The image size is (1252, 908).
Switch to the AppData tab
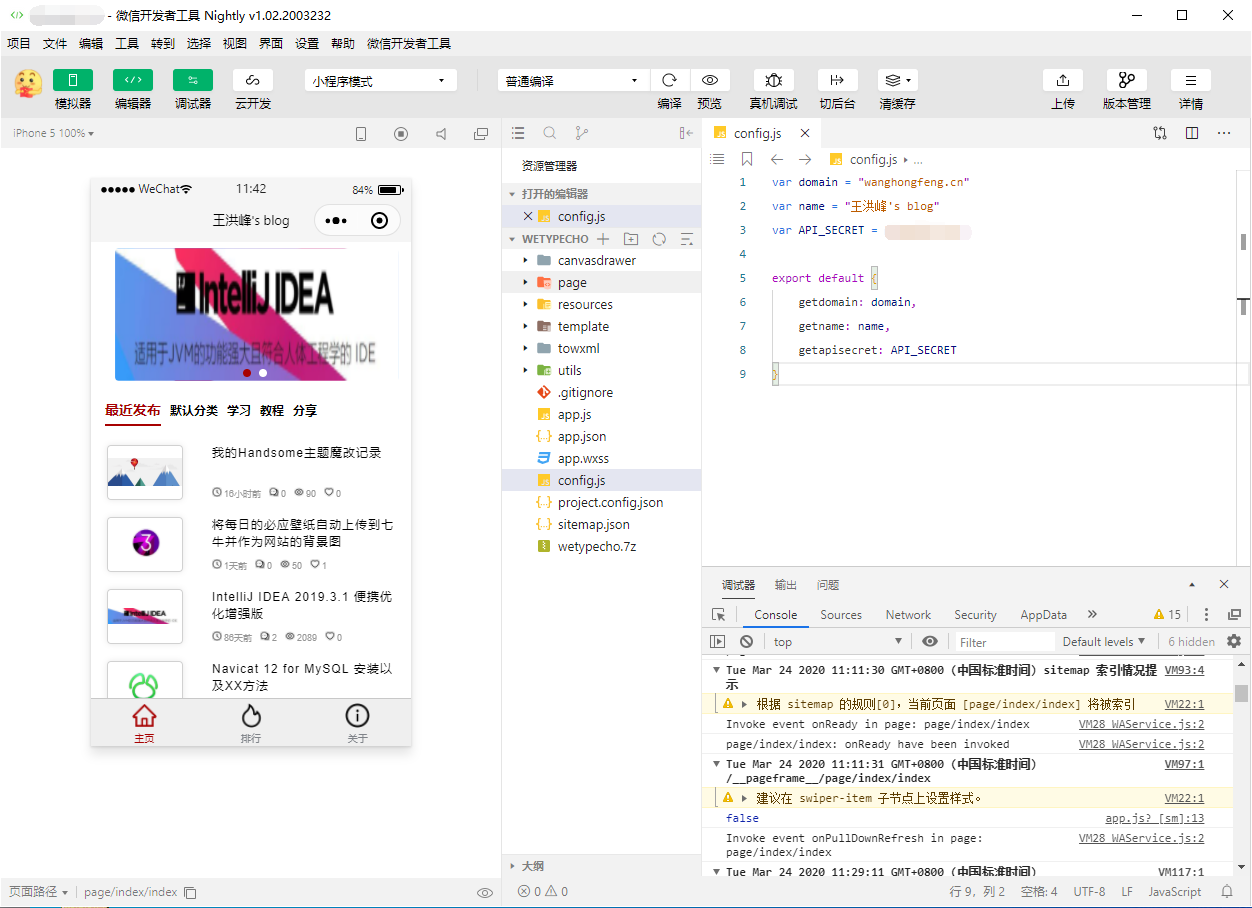pos(1044,615)
